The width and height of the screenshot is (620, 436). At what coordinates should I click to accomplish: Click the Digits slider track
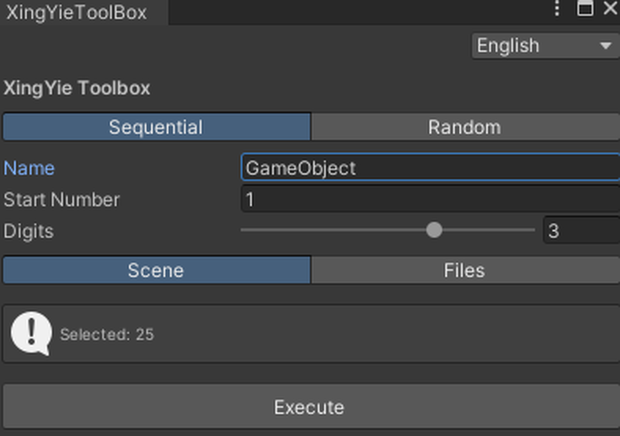pos(388,230)
